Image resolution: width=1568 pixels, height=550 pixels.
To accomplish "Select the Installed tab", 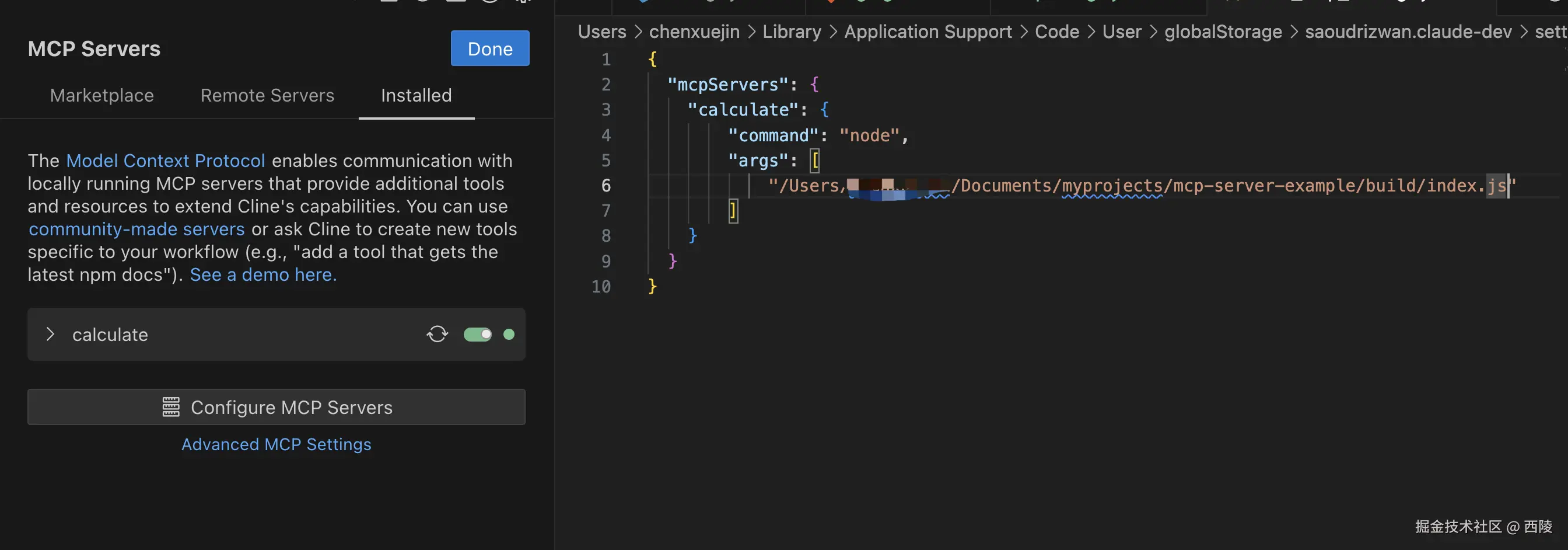I will click(x=416, y=96).
